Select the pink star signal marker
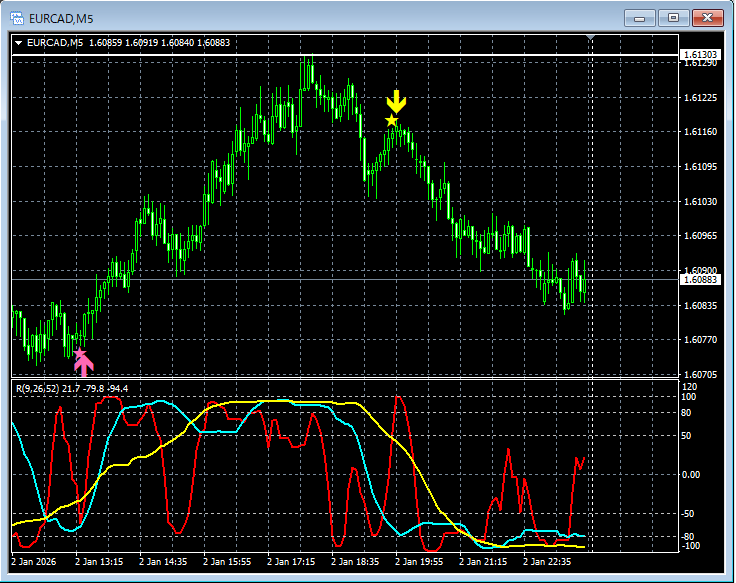The height and width of the screenshot is (583, 736). coord(80,353)
